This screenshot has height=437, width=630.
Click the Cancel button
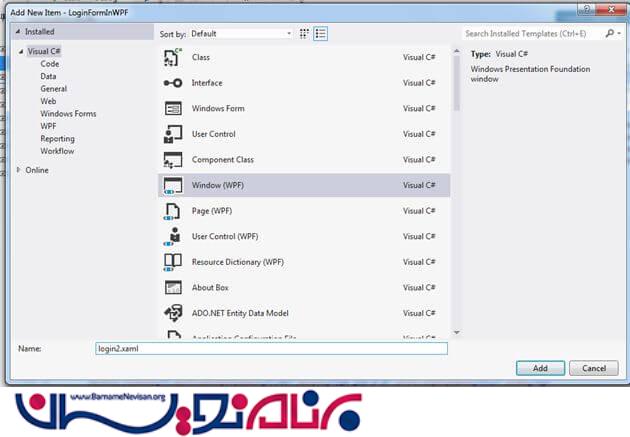click(x=594, y=368)
